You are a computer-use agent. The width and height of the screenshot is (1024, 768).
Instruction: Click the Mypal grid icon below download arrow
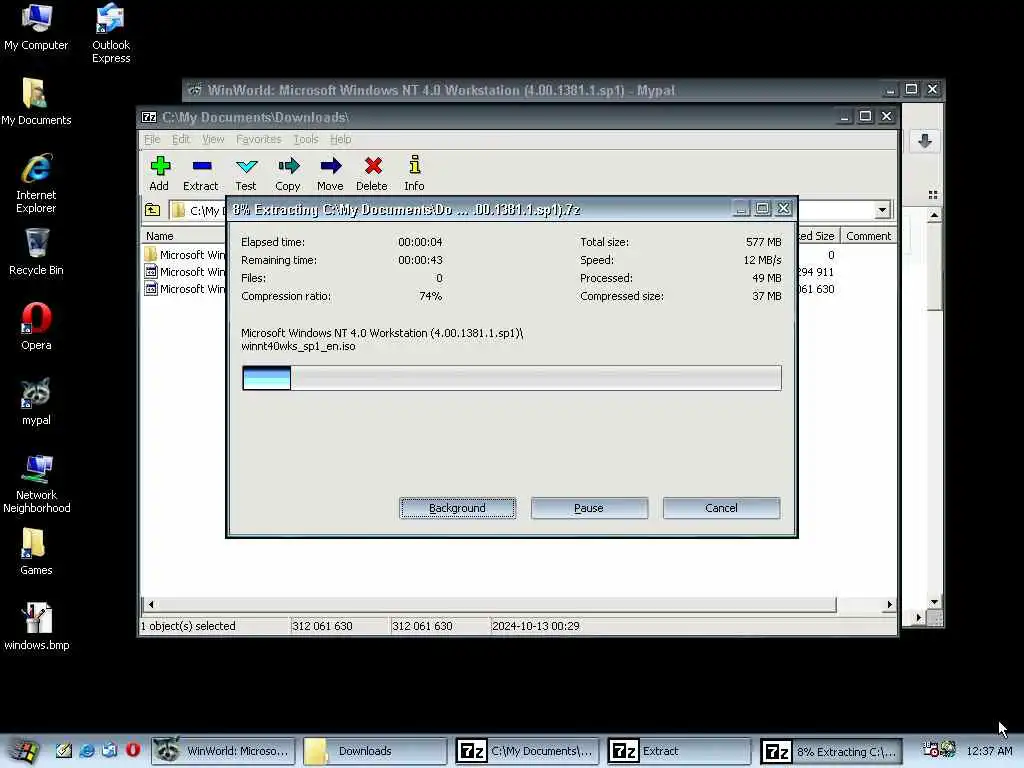(x=933, y=195)
